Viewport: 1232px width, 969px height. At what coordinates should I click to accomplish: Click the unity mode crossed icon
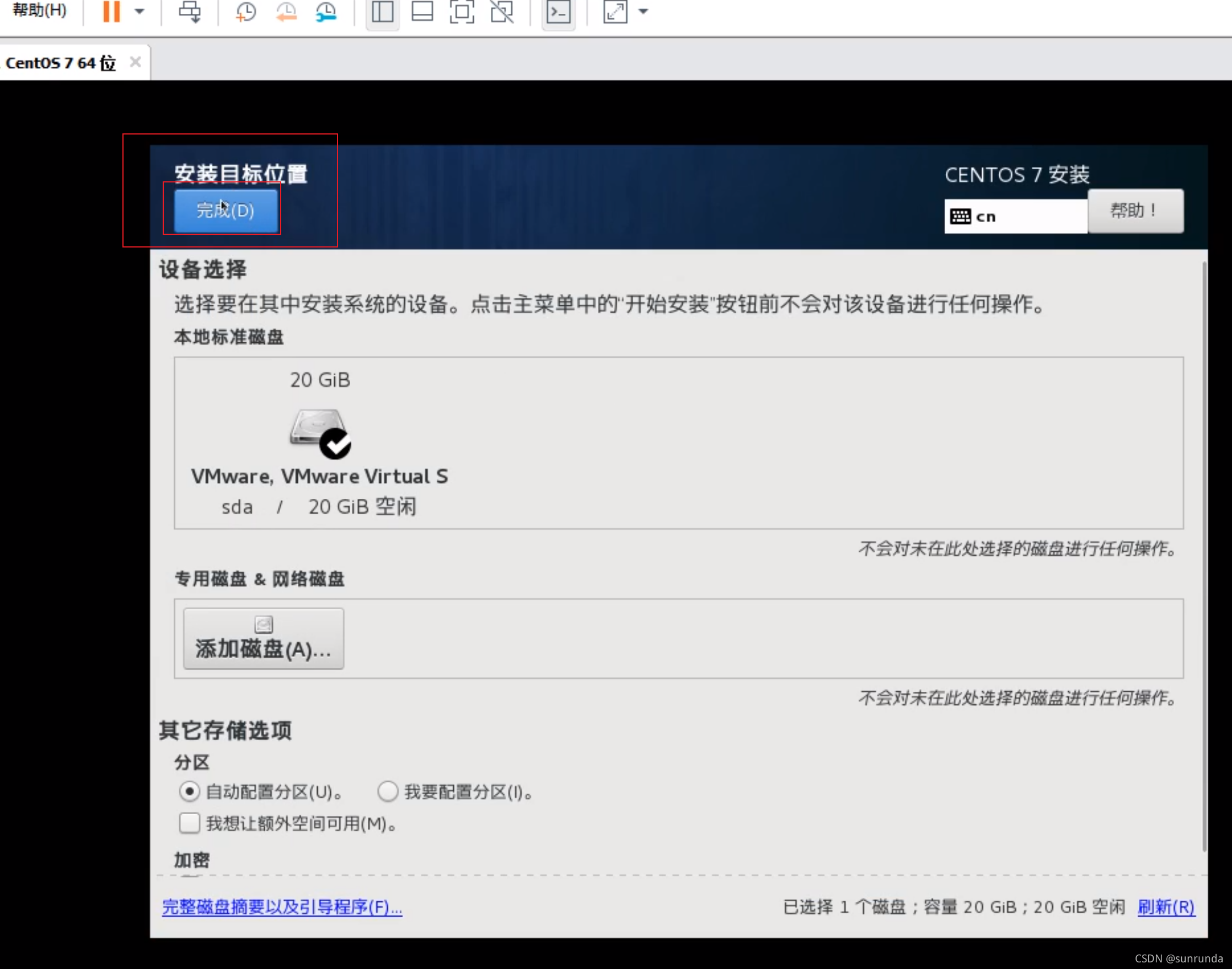(502, 12)
